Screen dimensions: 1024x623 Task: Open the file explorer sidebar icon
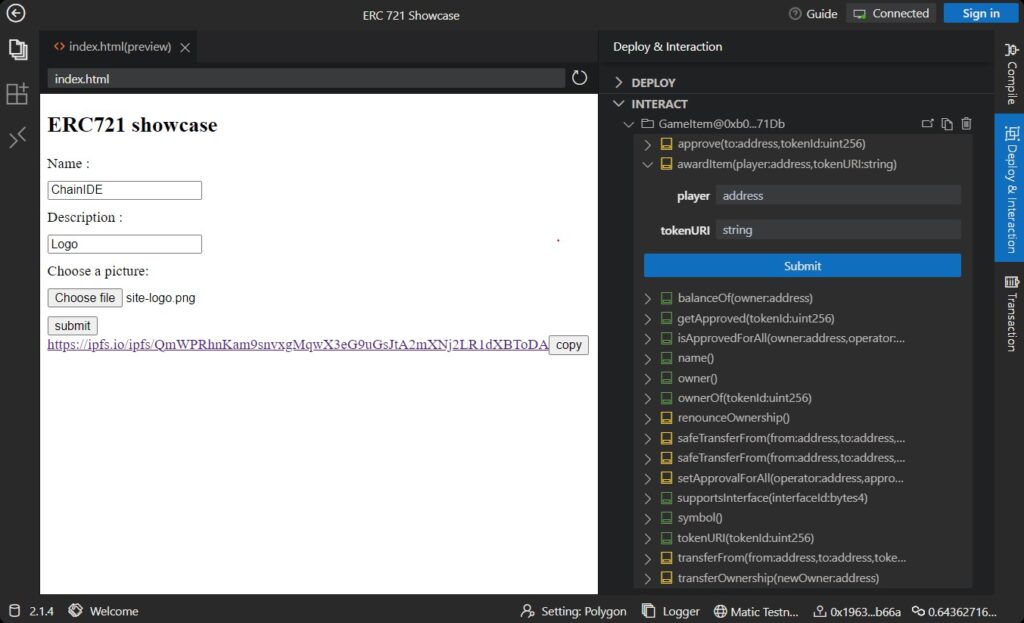(17, 50)
